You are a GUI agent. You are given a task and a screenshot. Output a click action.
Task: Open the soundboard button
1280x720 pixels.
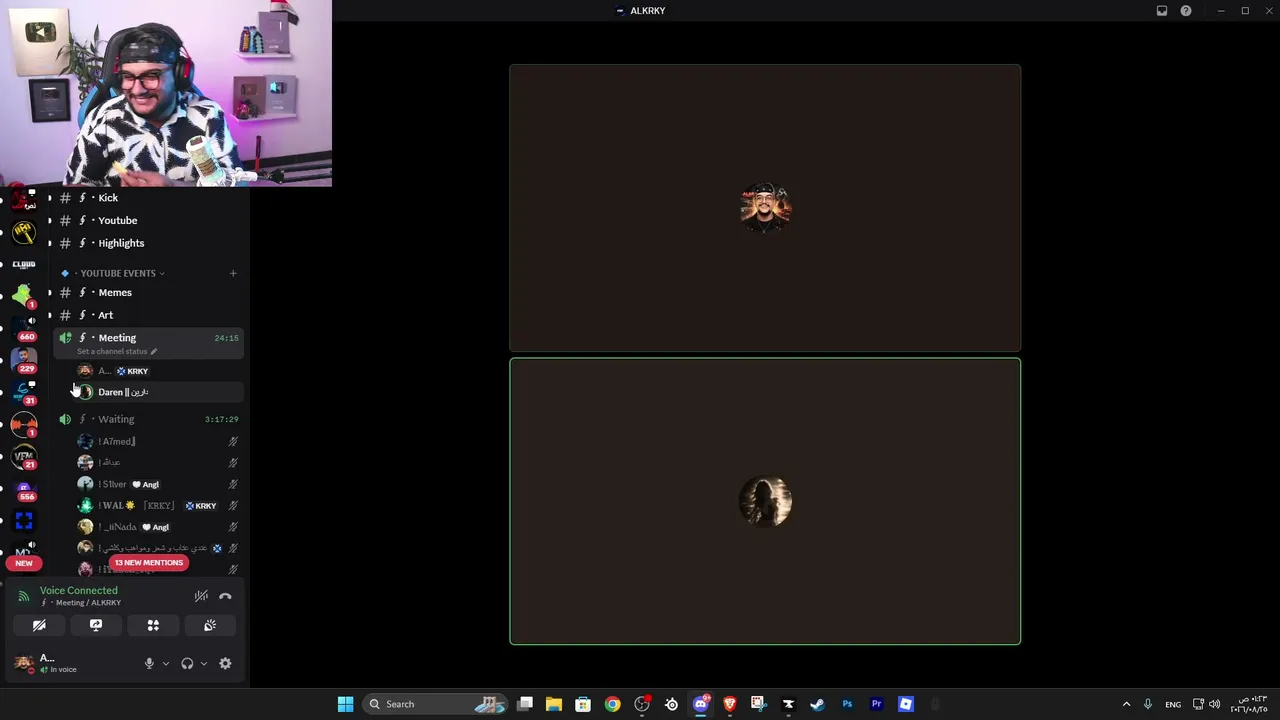pyautogui.click(x=210, y=625)
